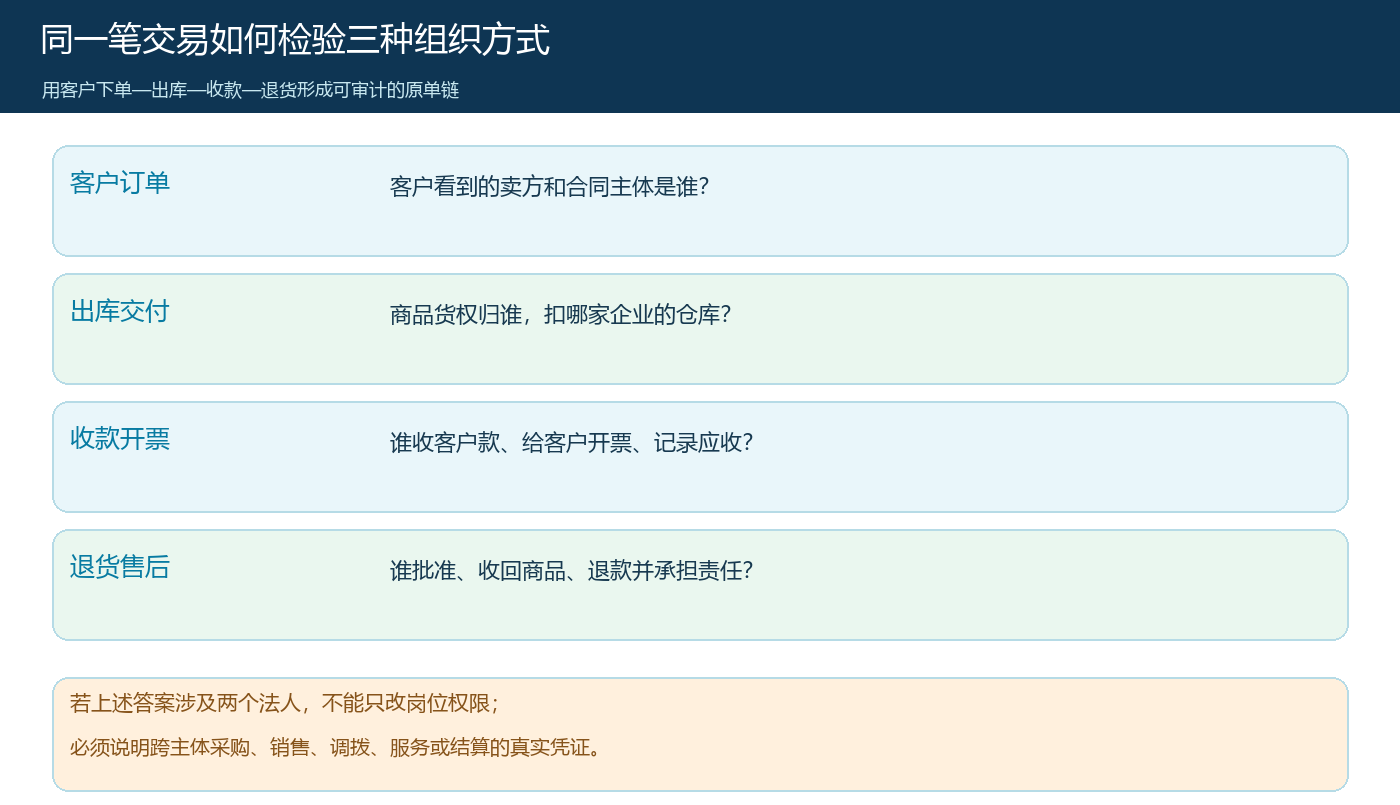Select the text 谁批准、收回商品、退款并承担责任?
Image resolution: width=1400 pixels, height=805 pixels.
(571, 571)
